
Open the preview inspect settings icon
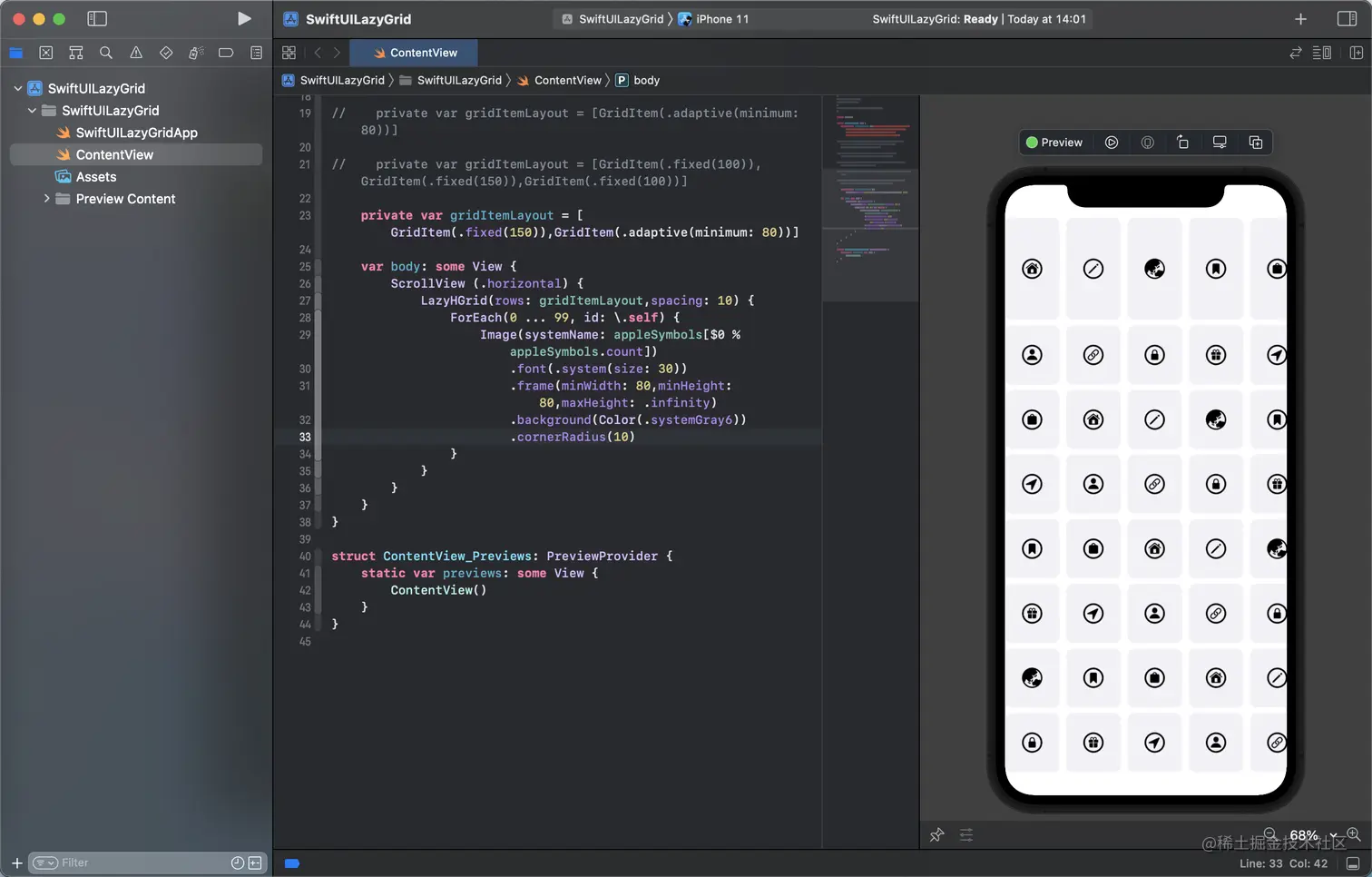tap(1147, 143)
